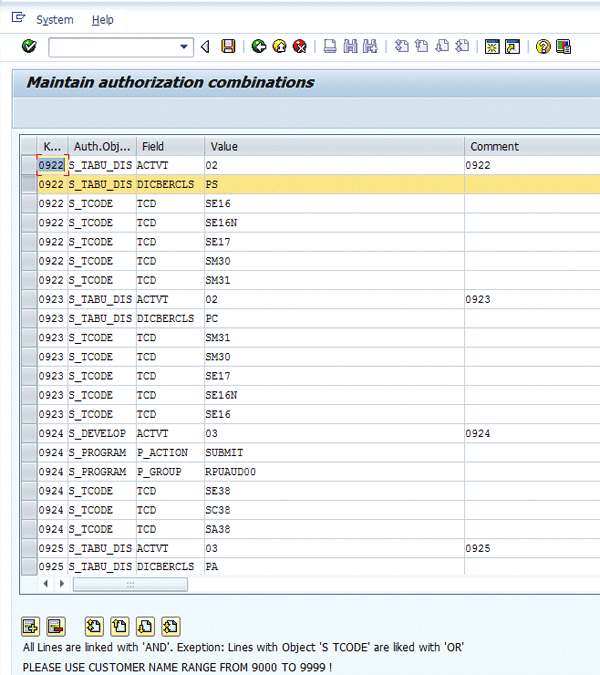The image size is (600, 675).
Task: Click the Delete Row icon below table
Action: tap(56, 627)
